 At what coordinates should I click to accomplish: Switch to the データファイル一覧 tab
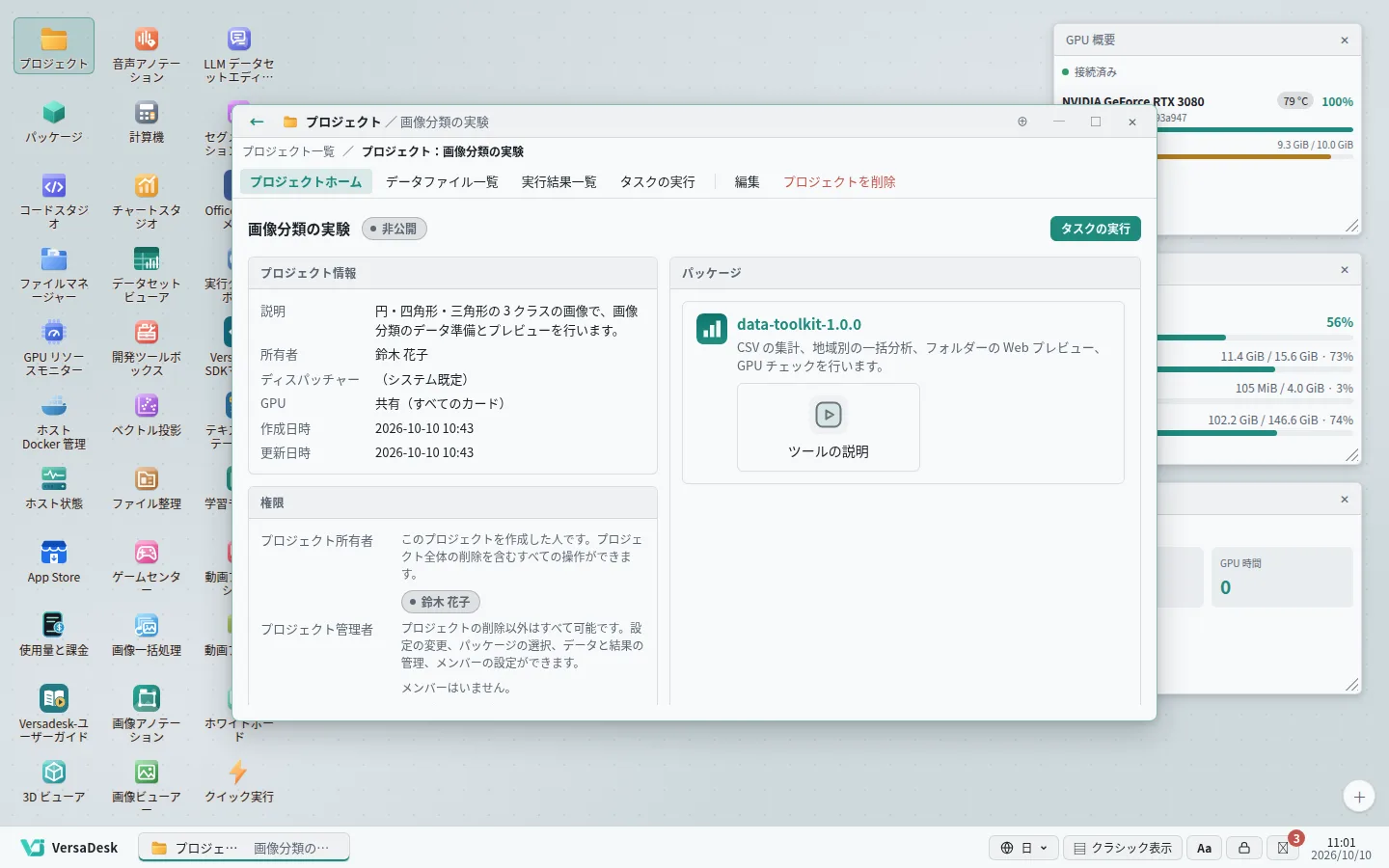tap(442, 181)
